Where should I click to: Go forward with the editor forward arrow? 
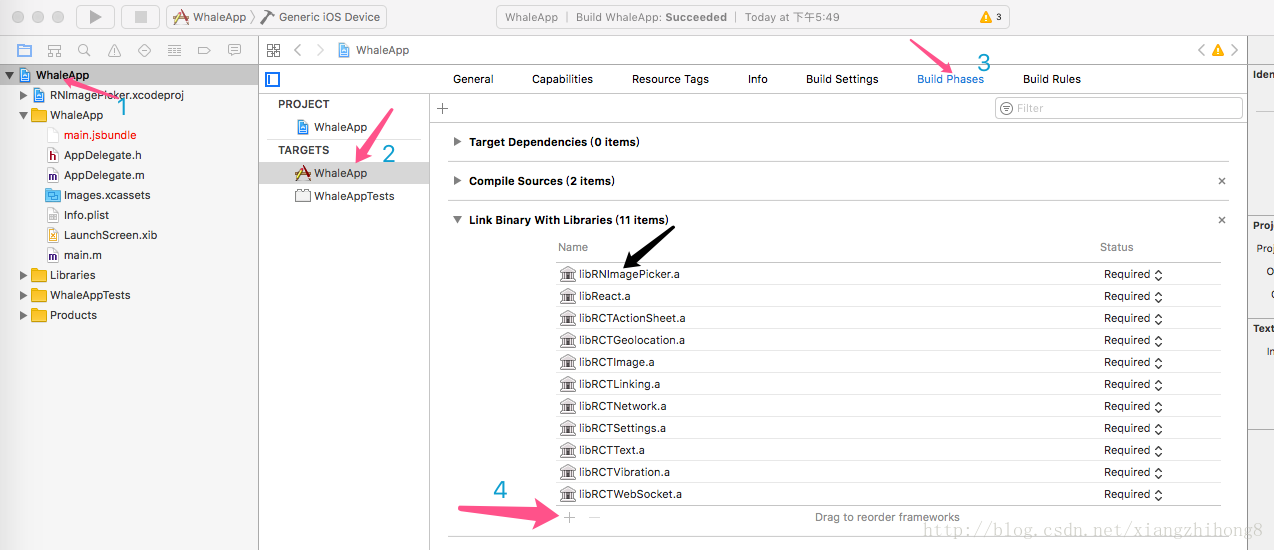click(x=320, y=50)
